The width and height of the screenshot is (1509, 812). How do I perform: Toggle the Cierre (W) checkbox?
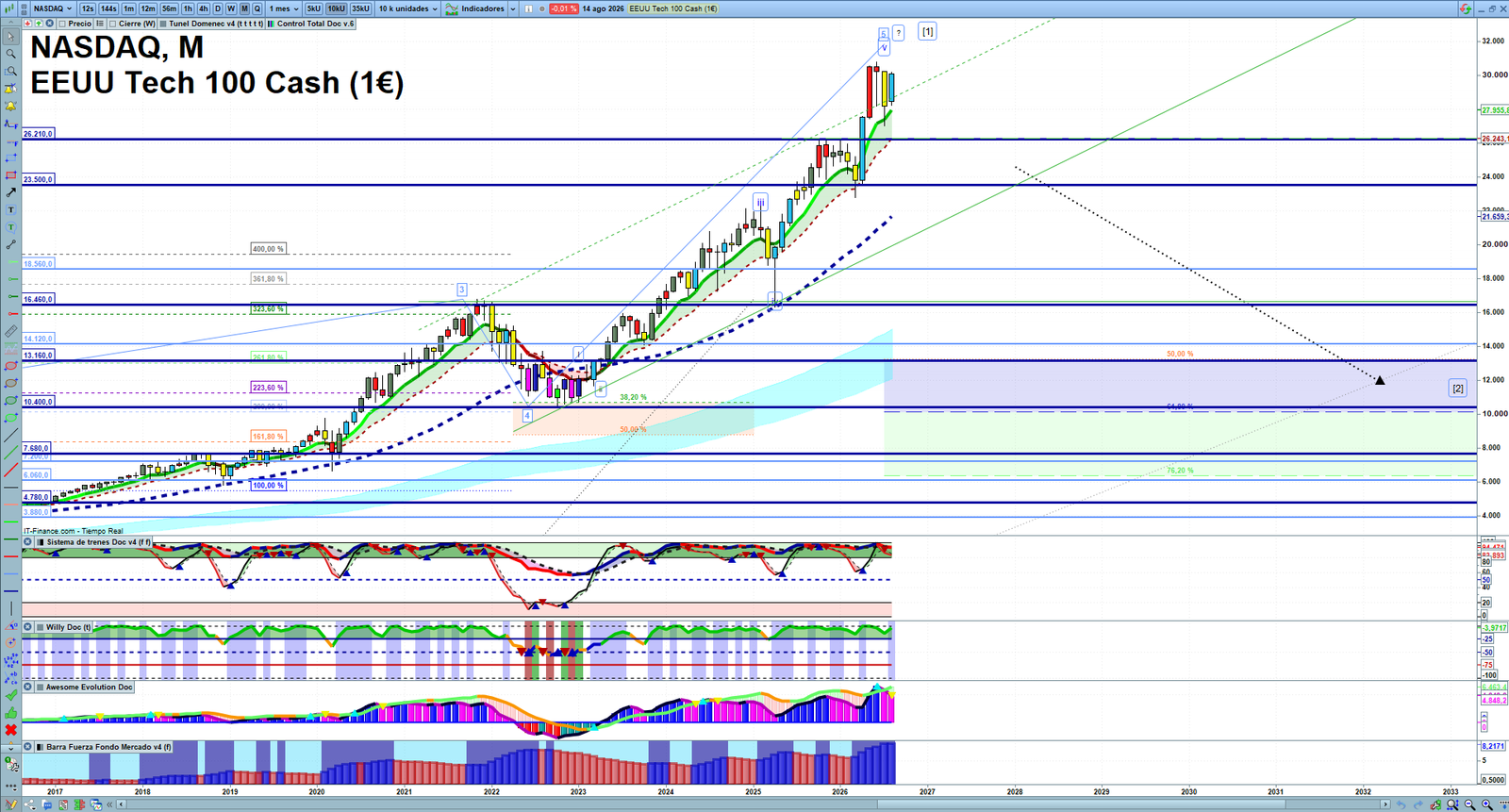pos(112,24)
